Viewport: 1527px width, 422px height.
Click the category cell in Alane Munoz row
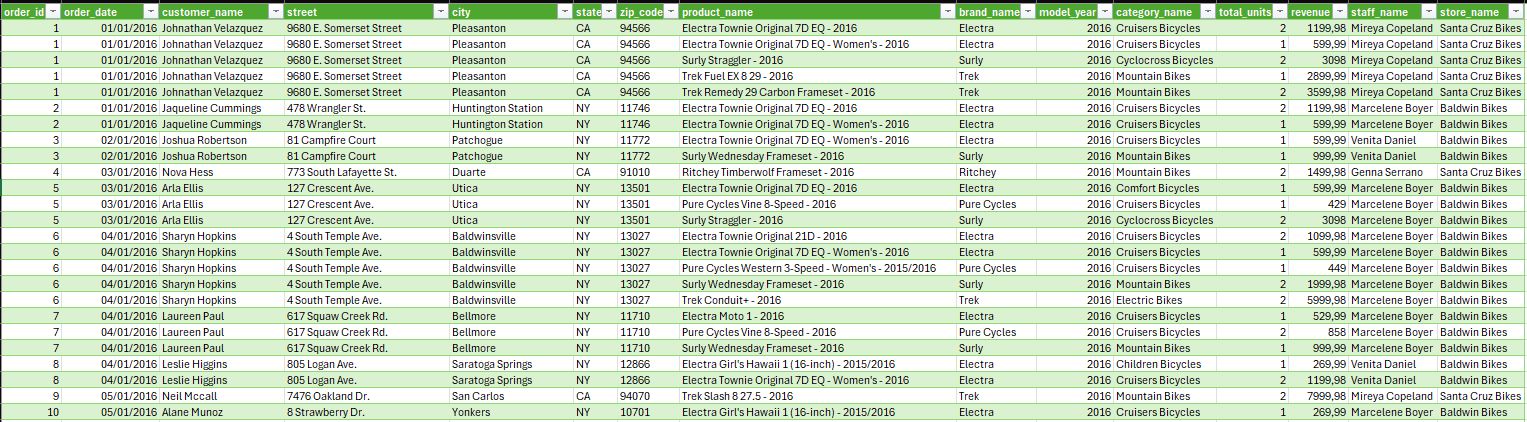[x=1164, y=412]
